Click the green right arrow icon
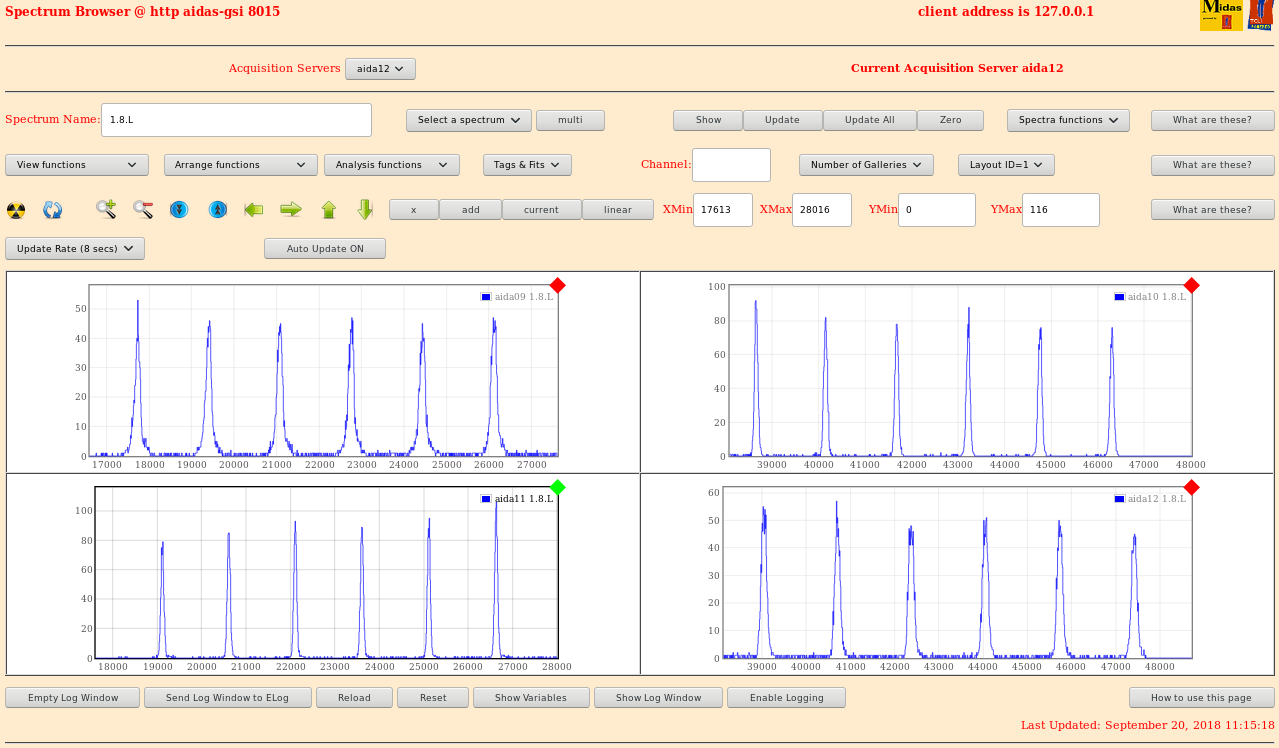Screen dimensions: 1279x748 click(x=291, y=210)
